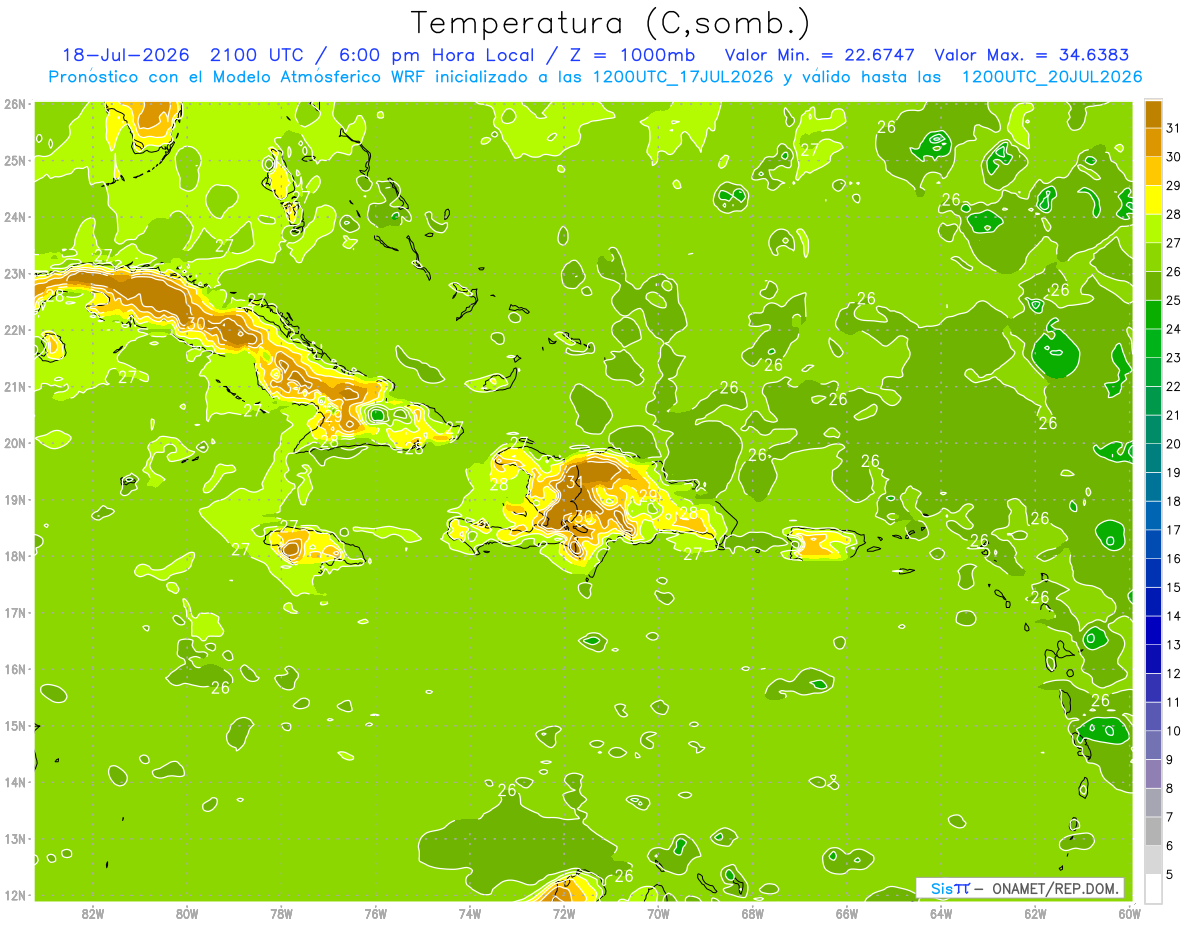Click the "72W" longitude axis label

point(564,913)
